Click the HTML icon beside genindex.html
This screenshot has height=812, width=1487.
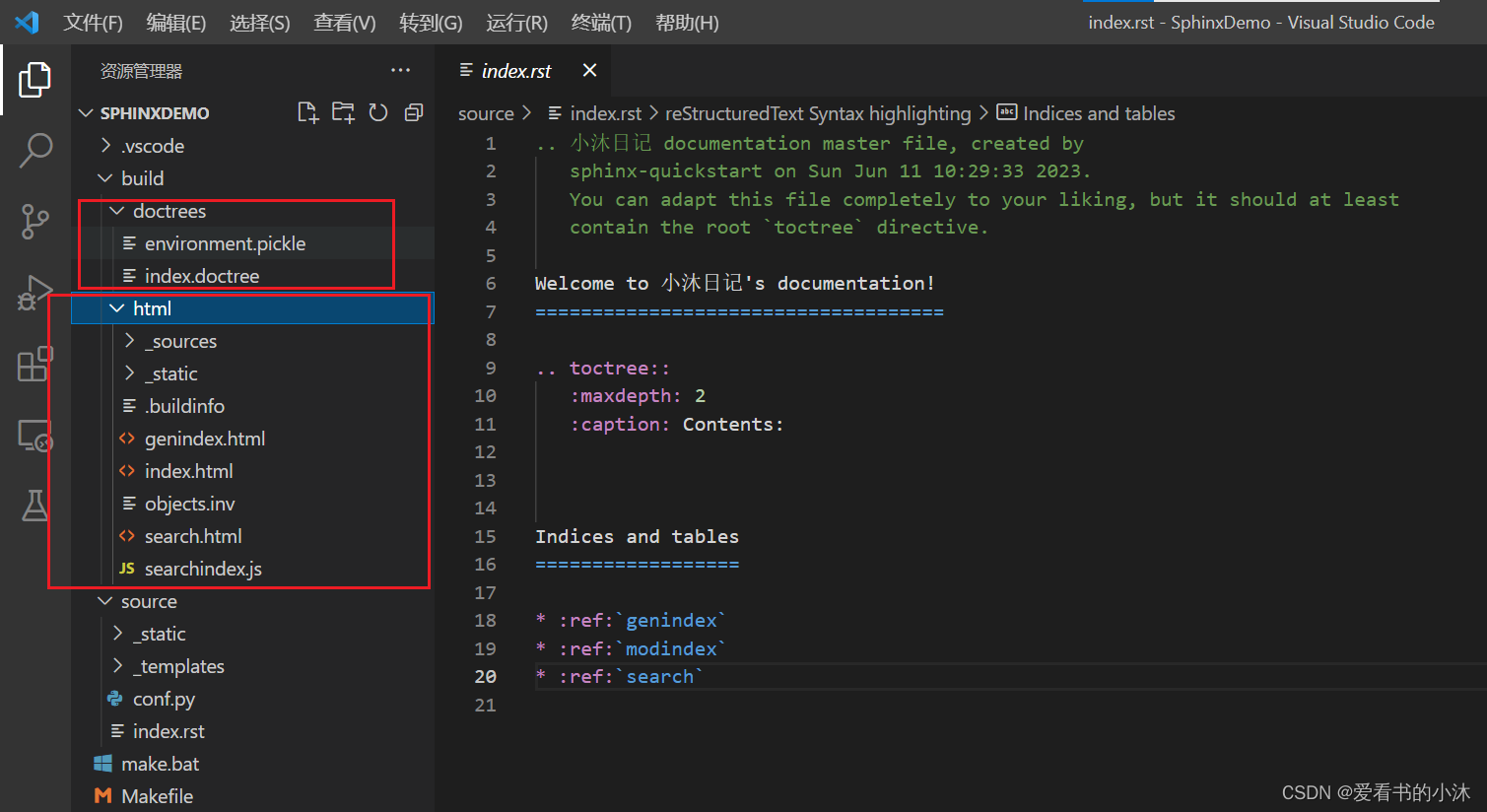(x=127, y=439)
